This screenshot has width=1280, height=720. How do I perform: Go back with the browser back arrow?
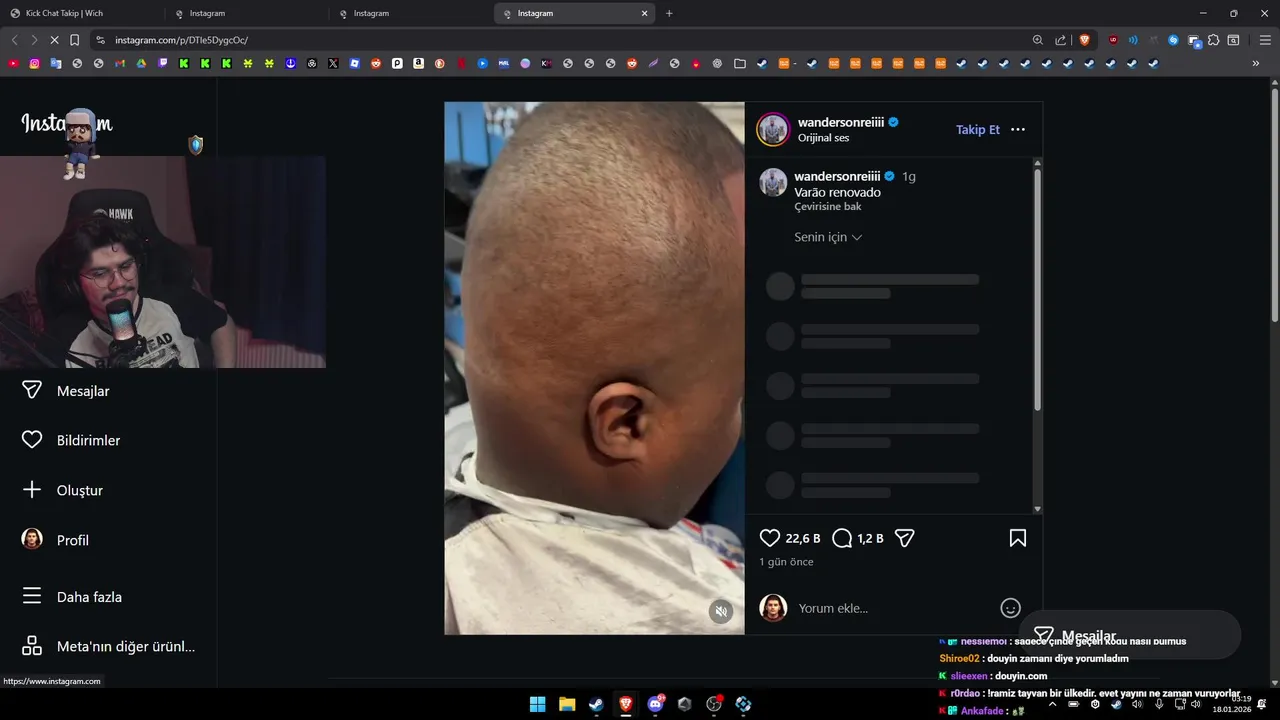click(14, 40)
